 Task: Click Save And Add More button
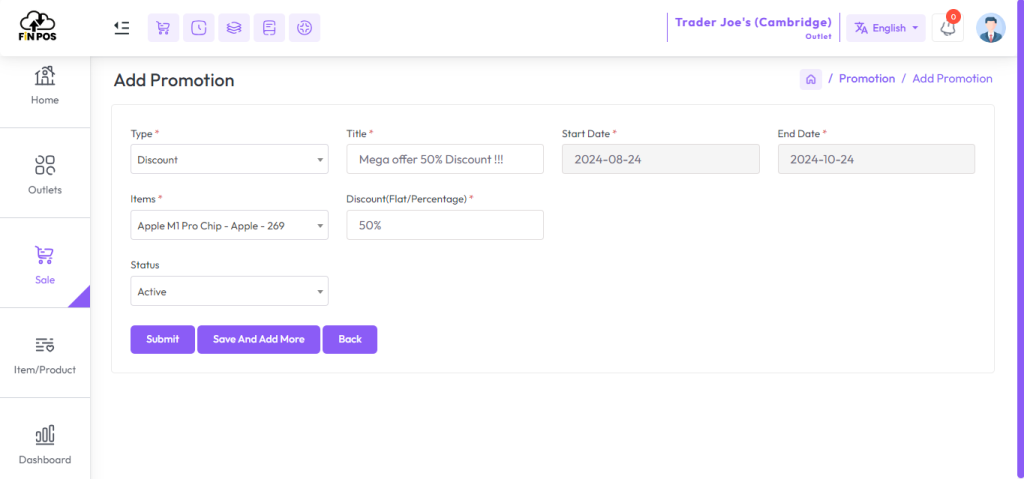coord(259,339)
